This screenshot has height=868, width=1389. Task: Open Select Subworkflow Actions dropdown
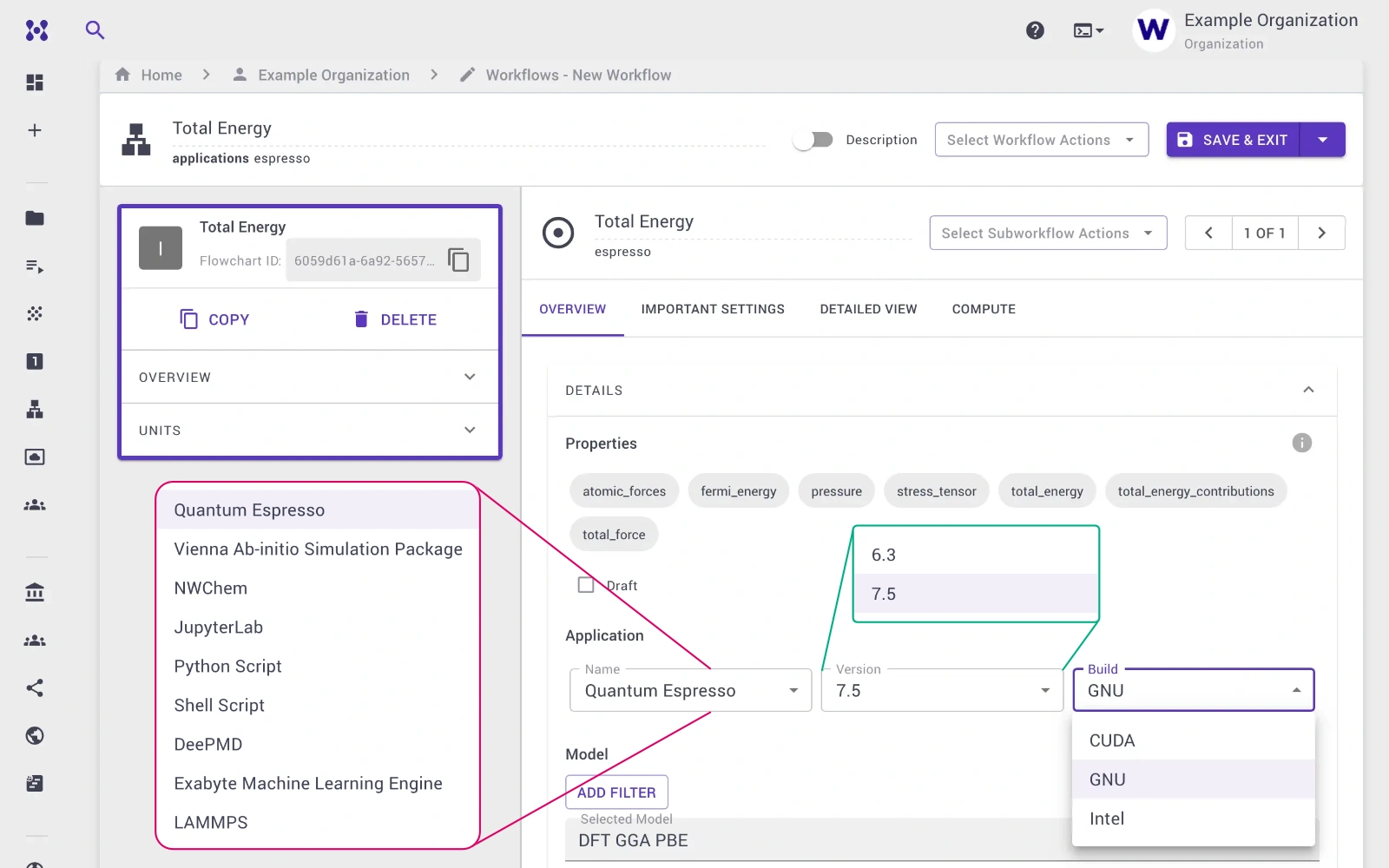point(1048,233)
